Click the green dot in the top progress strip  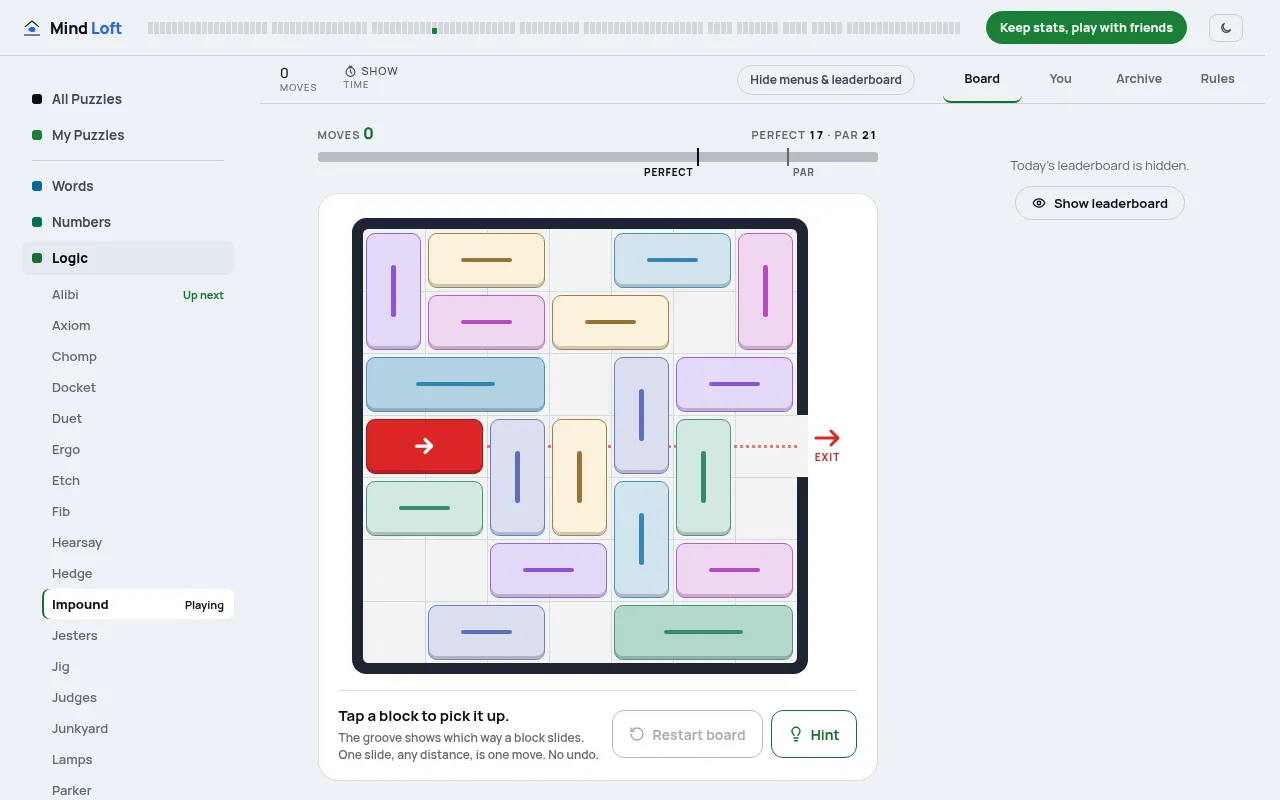434,31
